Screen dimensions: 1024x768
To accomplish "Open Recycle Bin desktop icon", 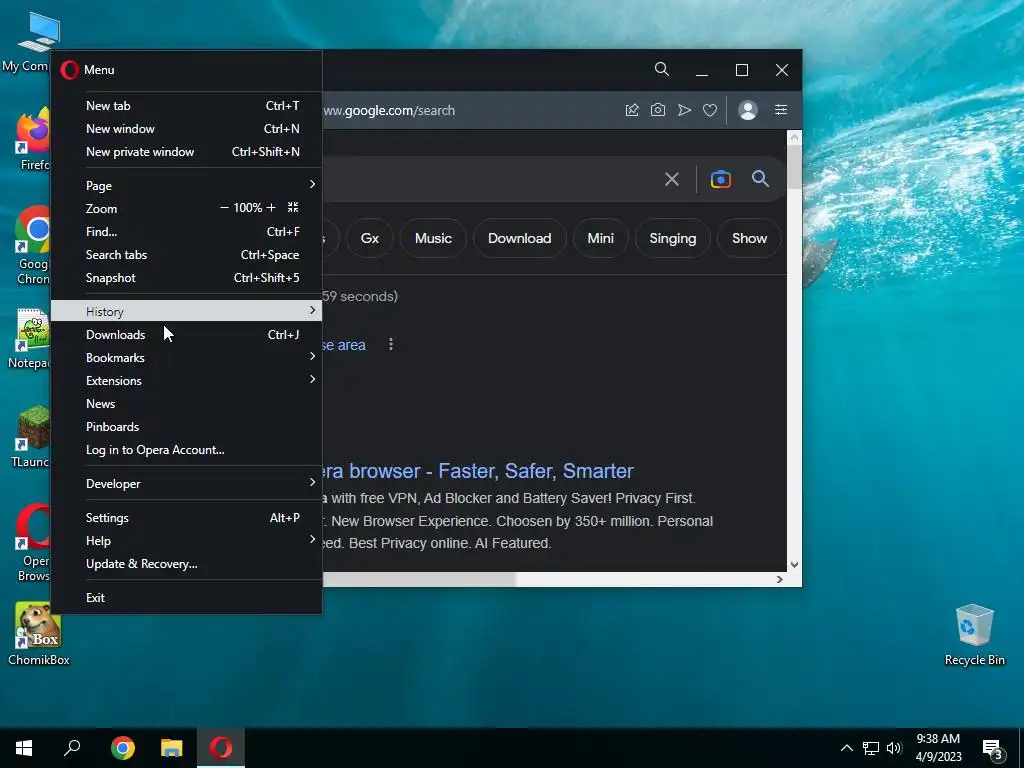I will coord(974,635).
